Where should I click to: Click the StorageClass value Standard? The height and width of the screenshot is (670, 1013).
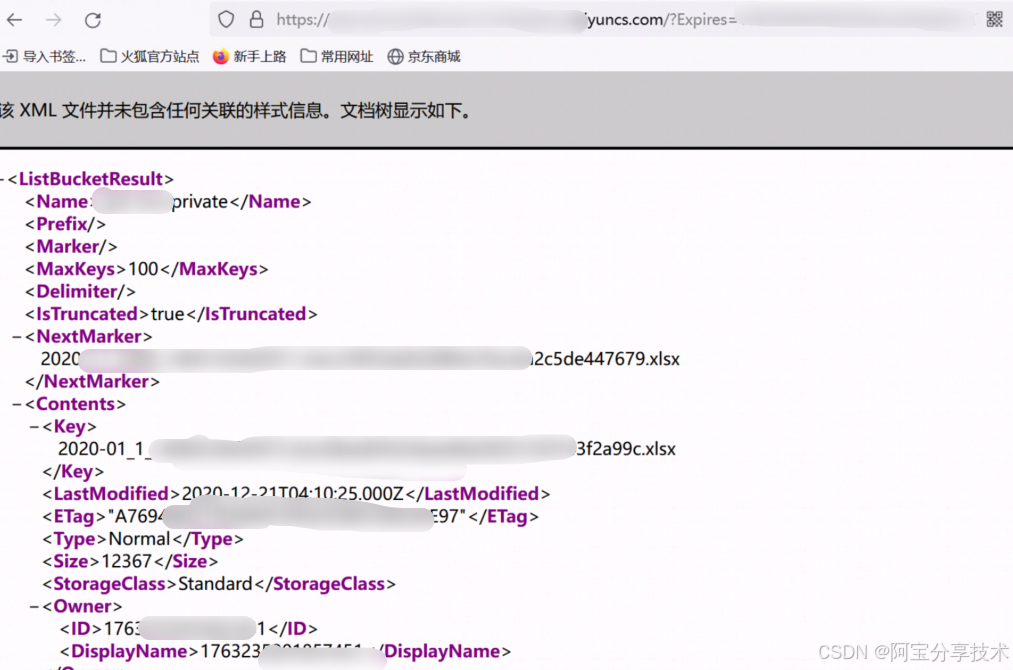[215, 584]
